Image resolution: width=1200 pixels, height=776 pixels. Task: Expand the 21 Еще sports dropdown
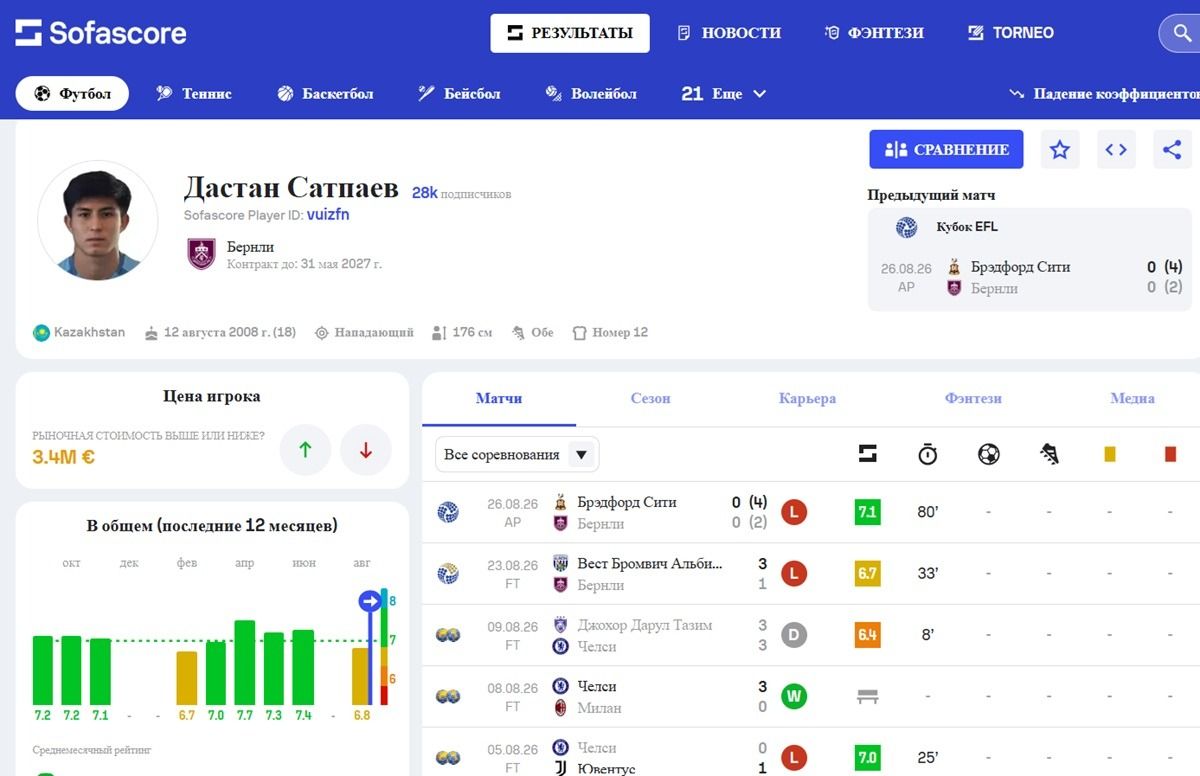pyautogui.click(x=724, y=94)
